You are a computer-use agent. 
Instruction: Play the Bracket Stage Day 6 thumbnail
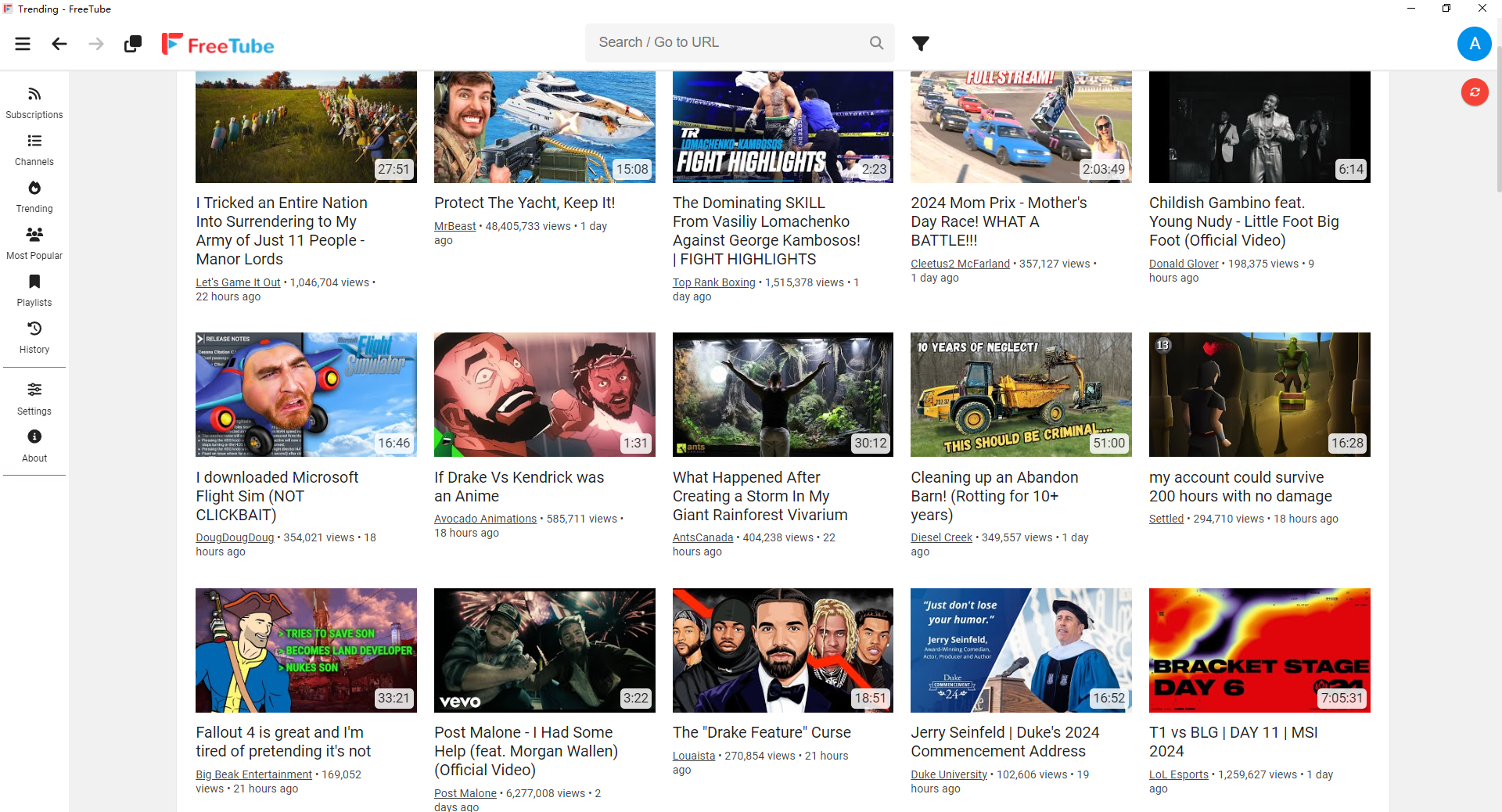[1259, 650]
